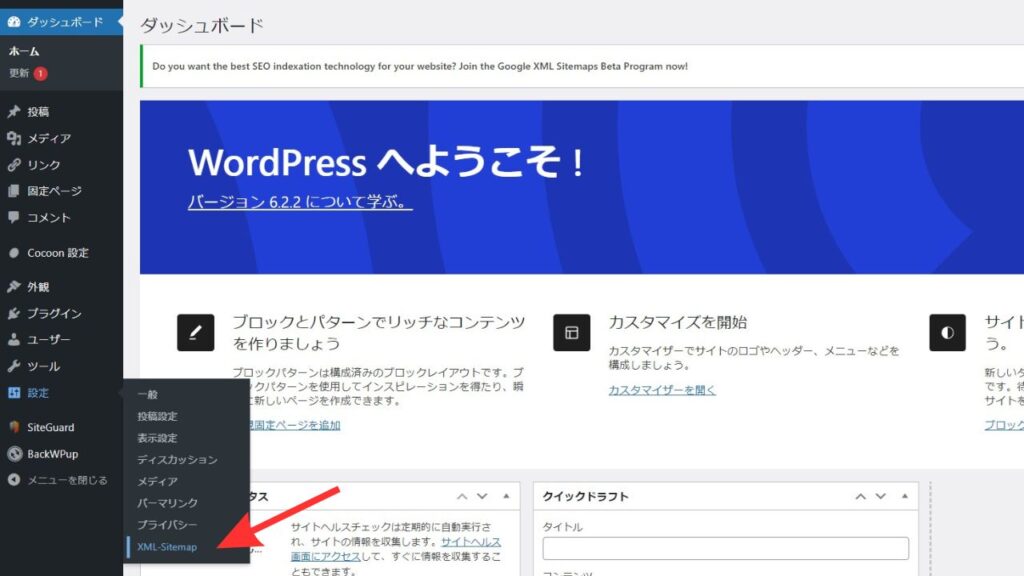Collapse the Site Health widget panel
Screen dimensions: 1024x576
point(506,496)
